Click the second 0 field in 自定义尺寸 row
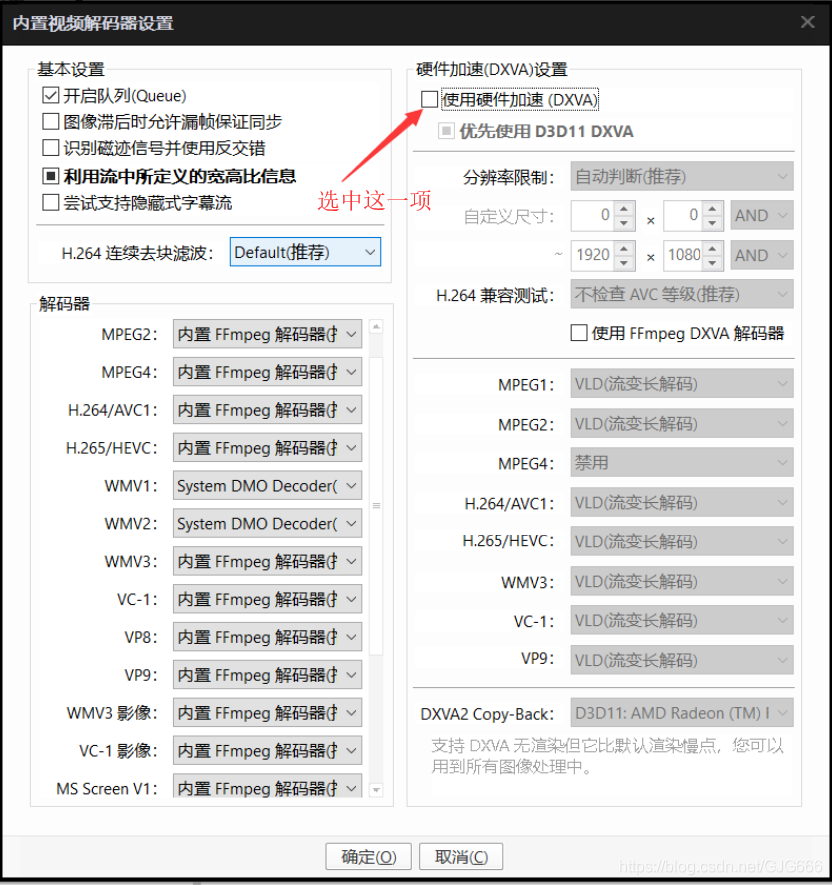 pos(684,215)
